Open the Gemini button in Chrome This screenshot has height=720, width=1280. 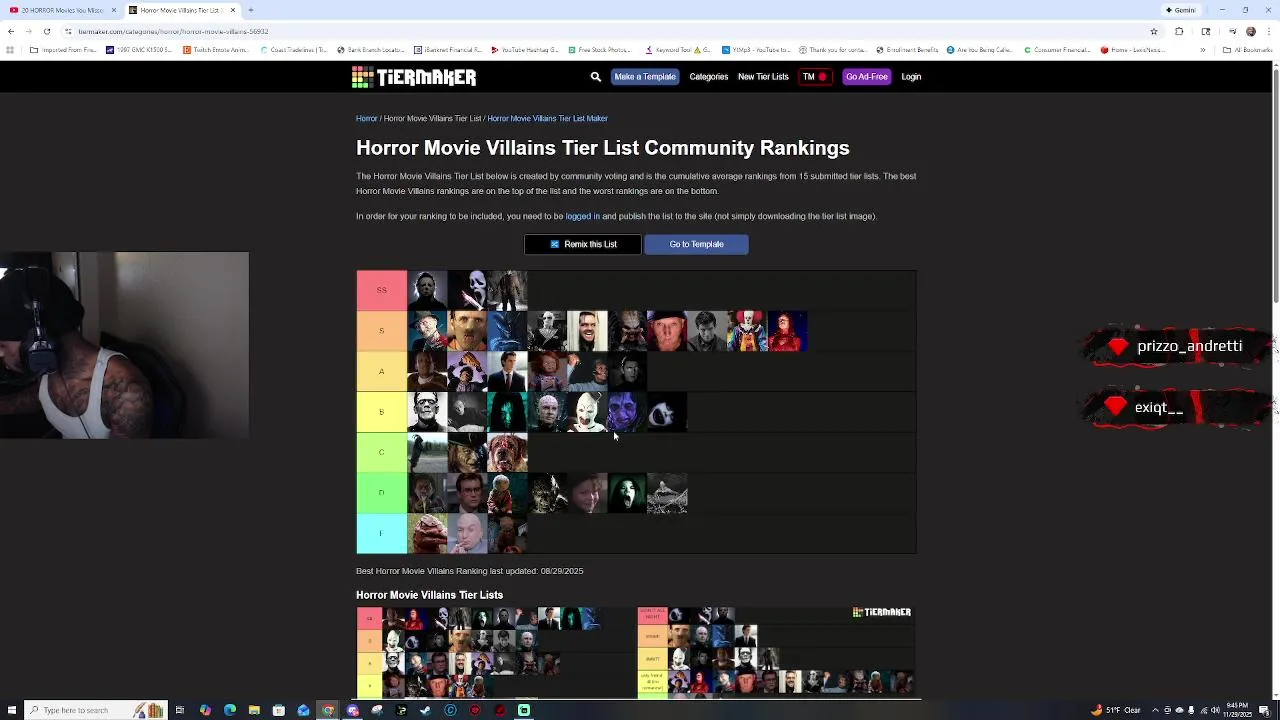(1180, 10)
